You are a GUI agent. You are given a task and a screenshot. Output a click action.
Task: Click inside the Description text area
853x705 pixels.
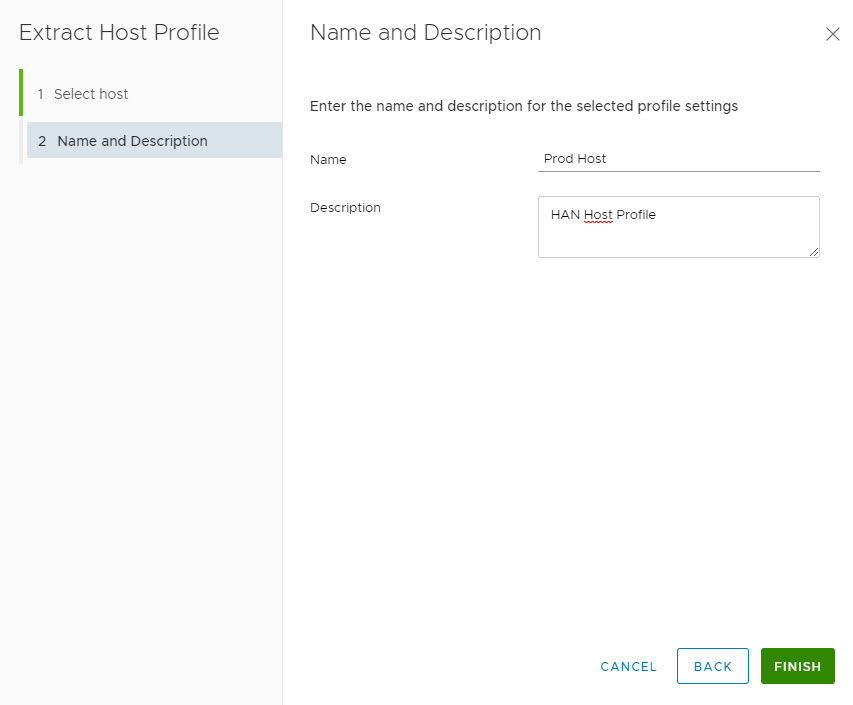[x=678, y=238]
